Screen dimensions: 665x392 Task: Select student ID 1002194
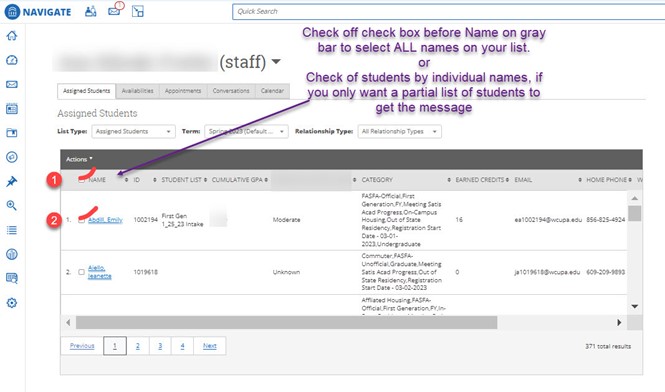coord(145,220)
